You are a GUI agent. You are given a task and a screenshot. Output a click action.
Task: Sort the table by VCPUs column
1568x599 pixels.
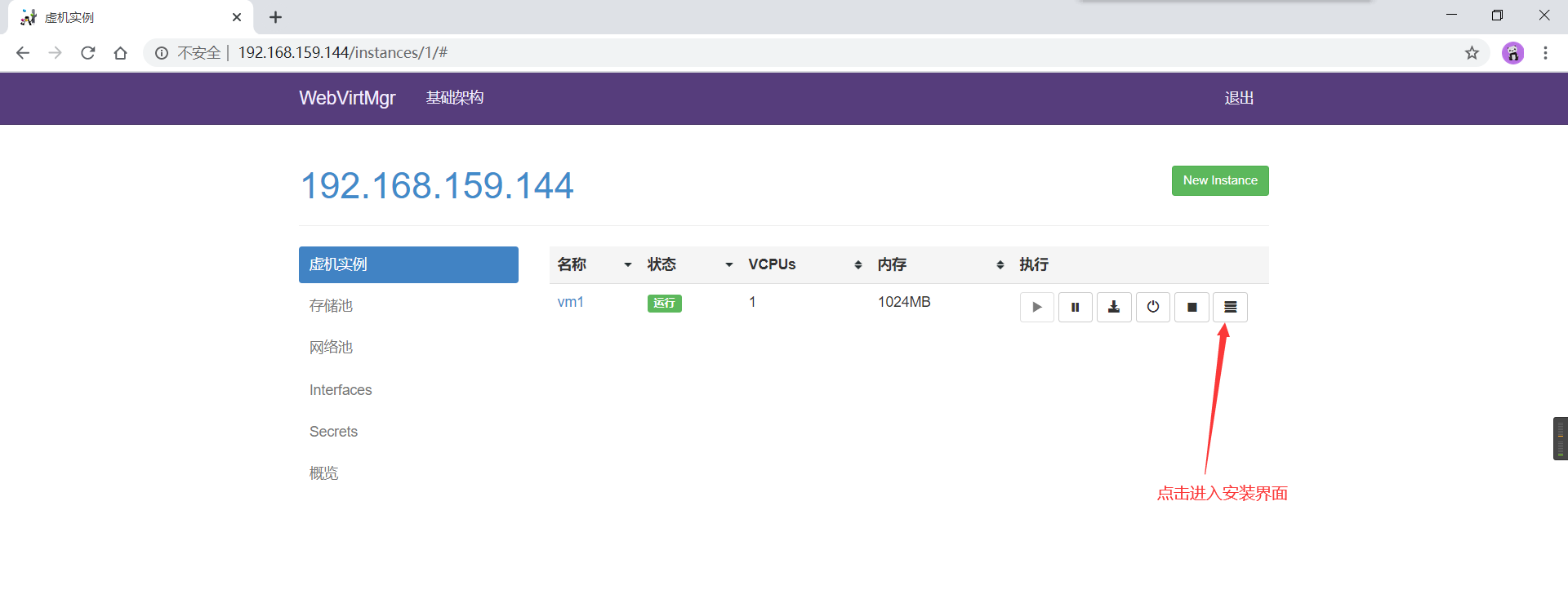804,264
